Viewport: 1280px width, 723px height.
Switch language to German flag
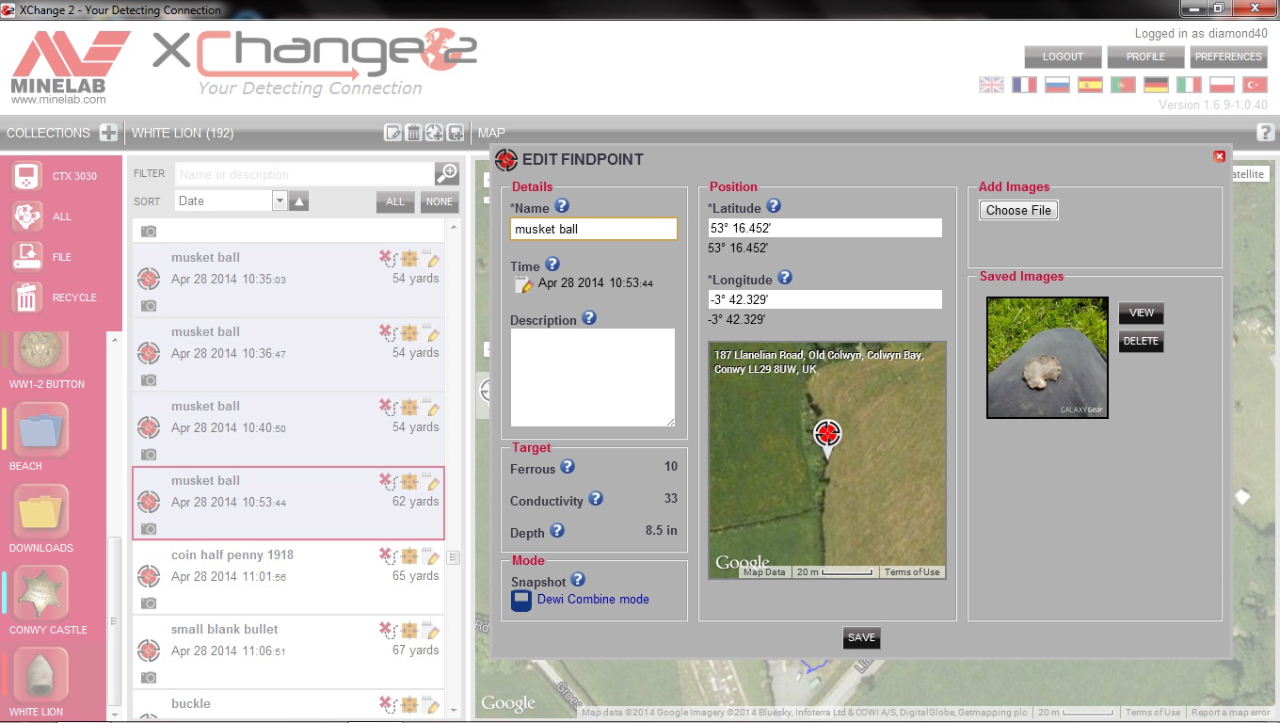1156,85
